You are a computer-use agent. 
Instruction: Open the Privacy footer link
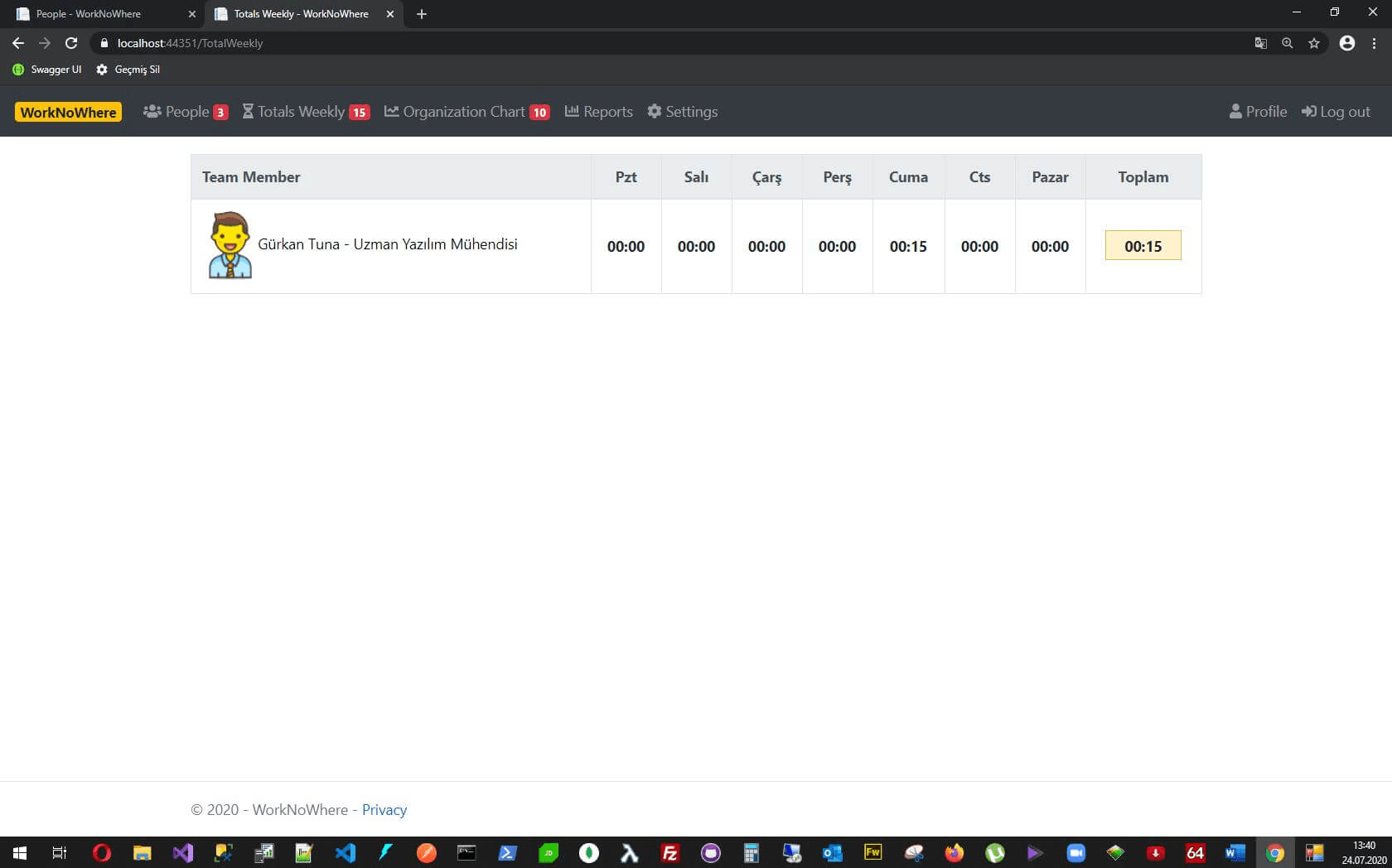[384, 810]
